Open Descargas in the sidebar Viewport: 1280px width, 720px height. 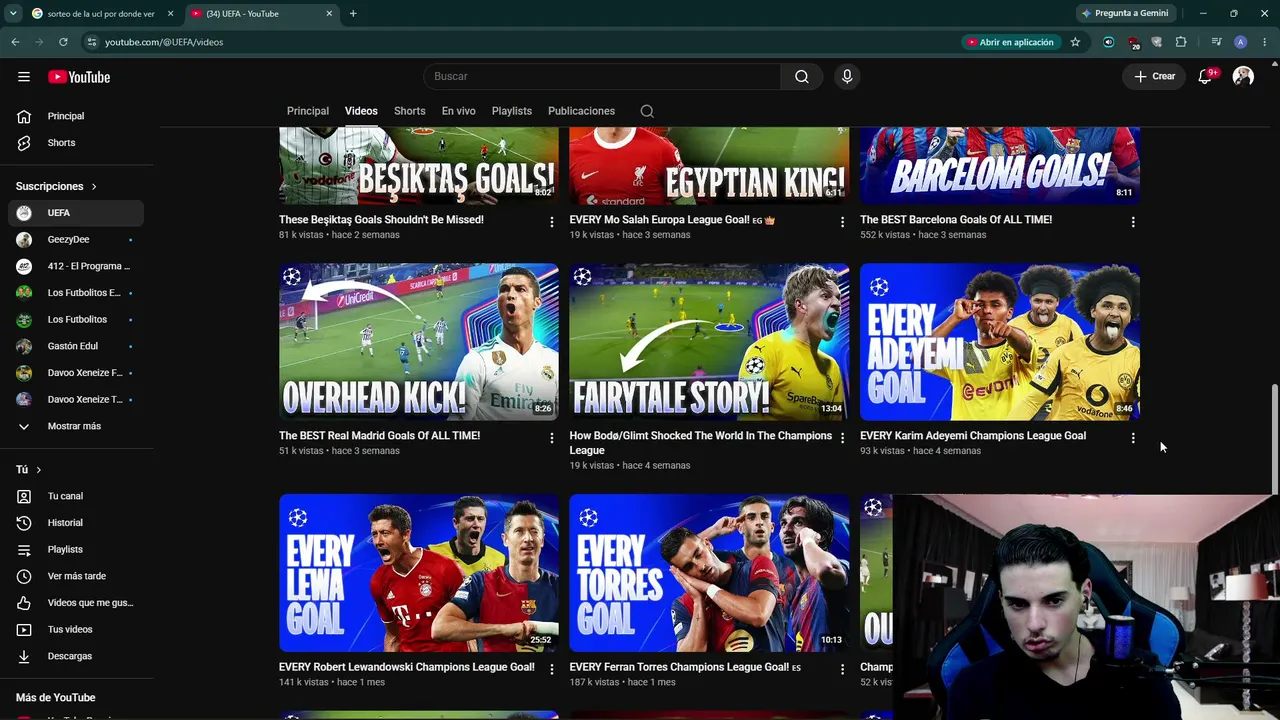[76, 656]
